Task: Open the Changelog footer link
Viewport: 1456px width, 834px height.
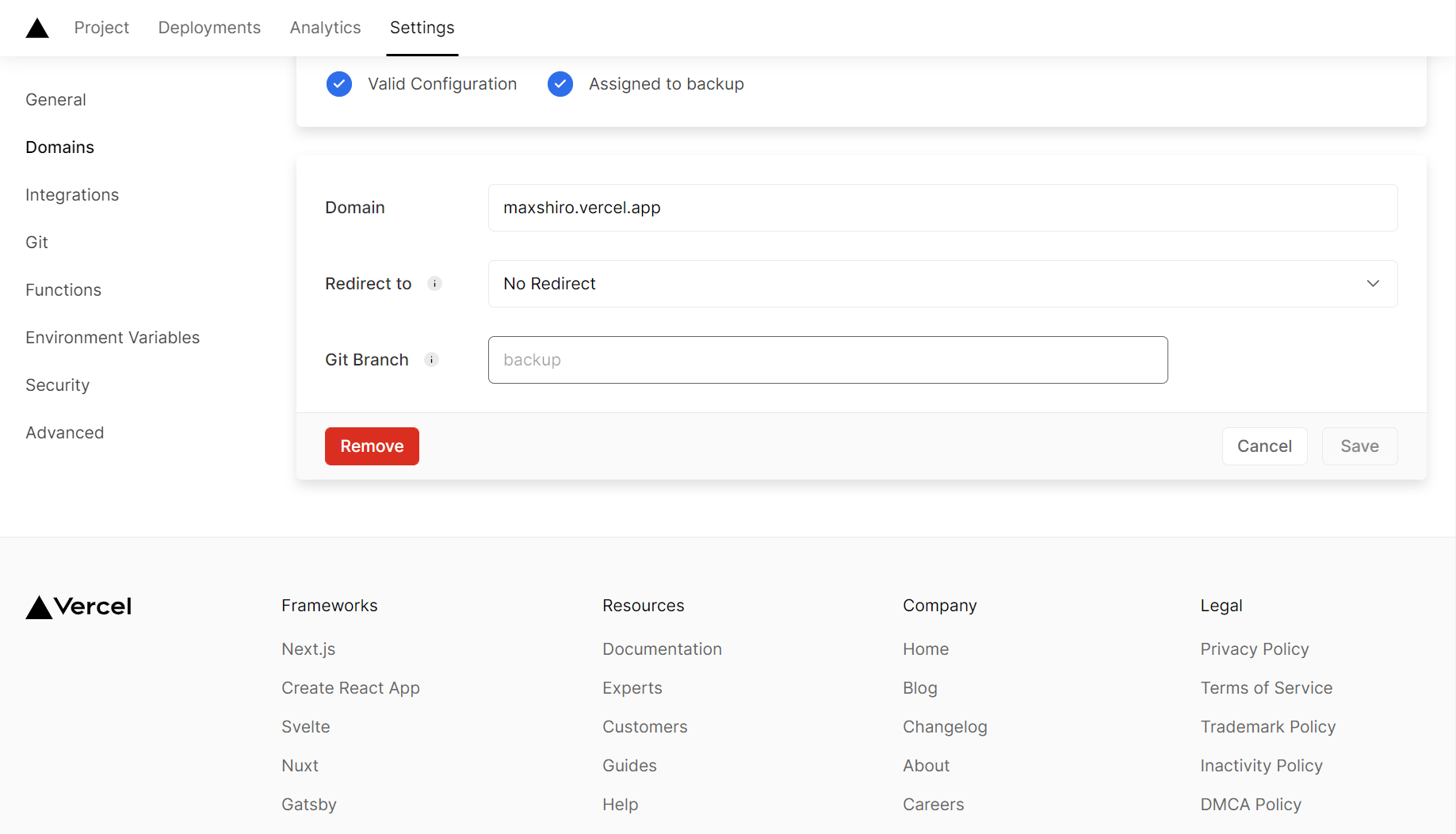Action: coord(945,727)
